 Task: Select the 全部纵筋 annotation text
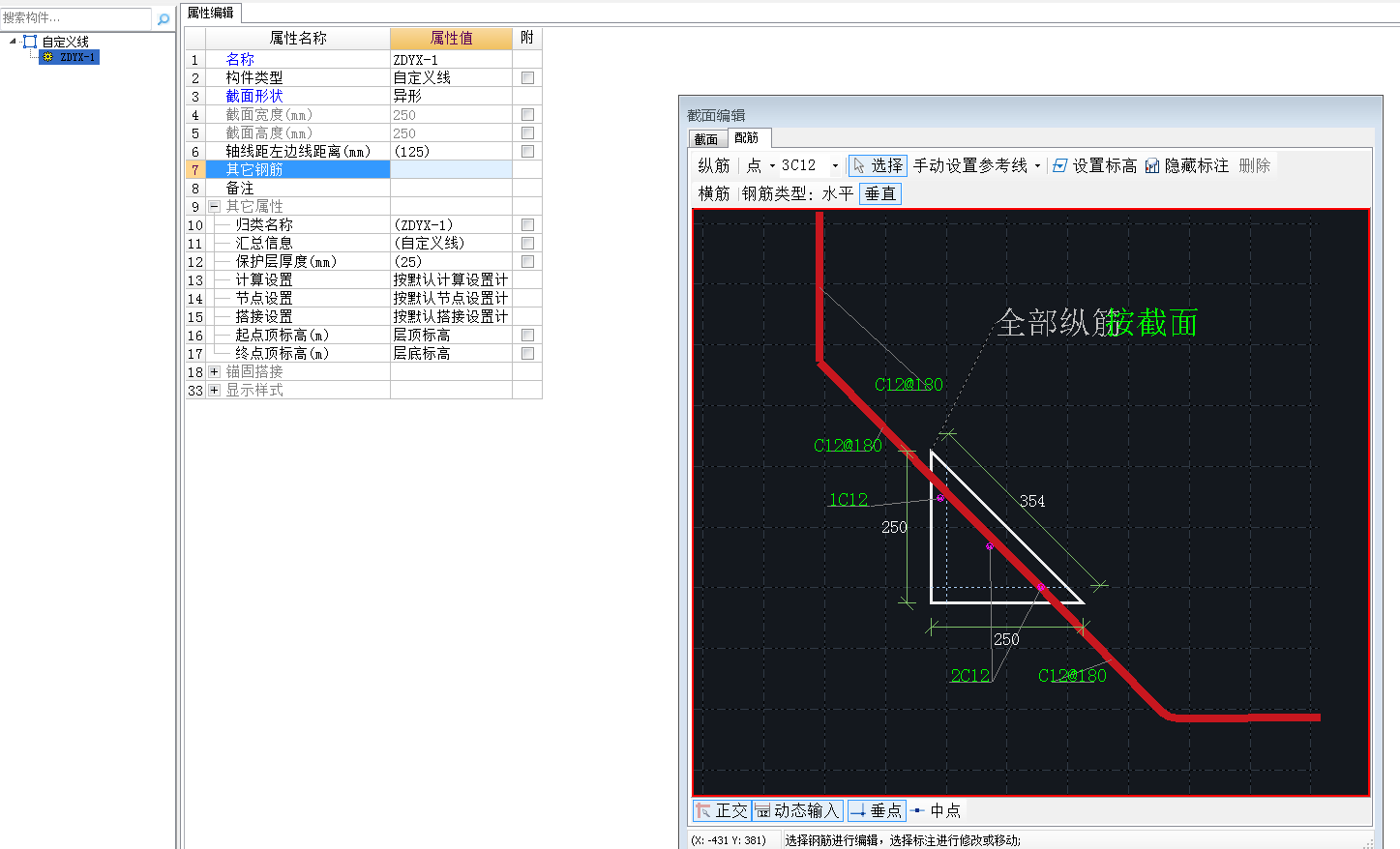[1058, 322]
